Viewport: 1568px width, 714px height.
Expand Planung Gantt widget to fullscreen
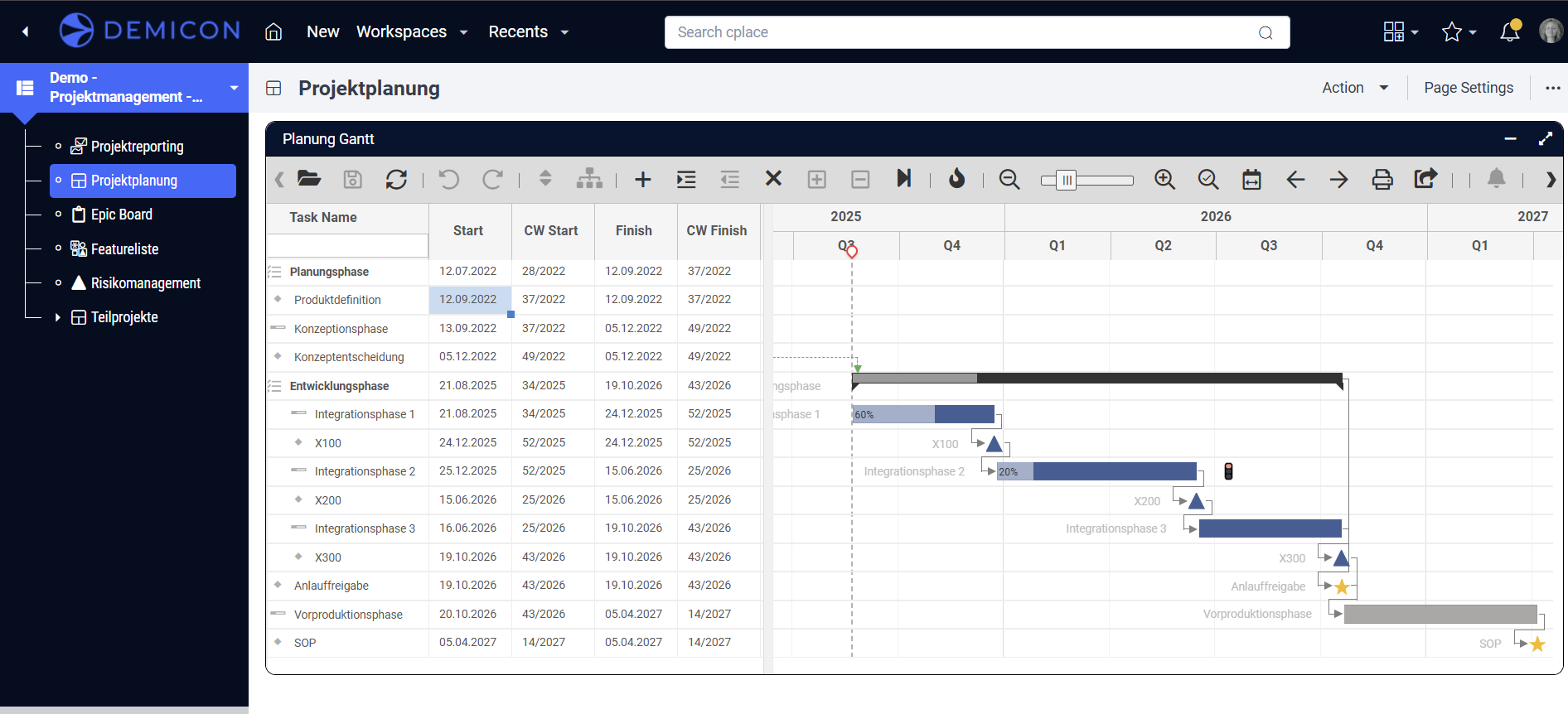(1545, 139)
